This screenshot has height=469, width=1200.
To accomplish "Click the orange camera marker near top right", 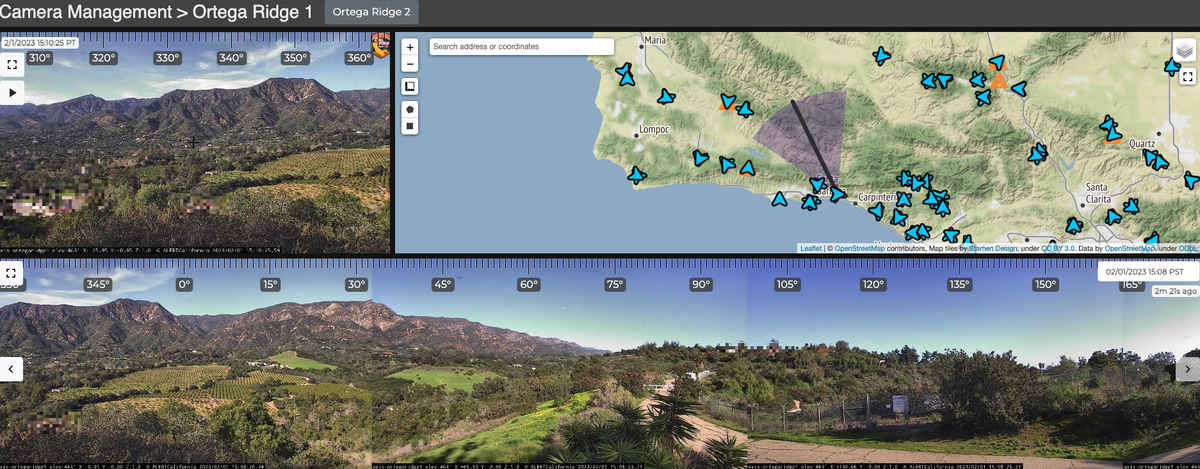I will click(x=997, y=82).
